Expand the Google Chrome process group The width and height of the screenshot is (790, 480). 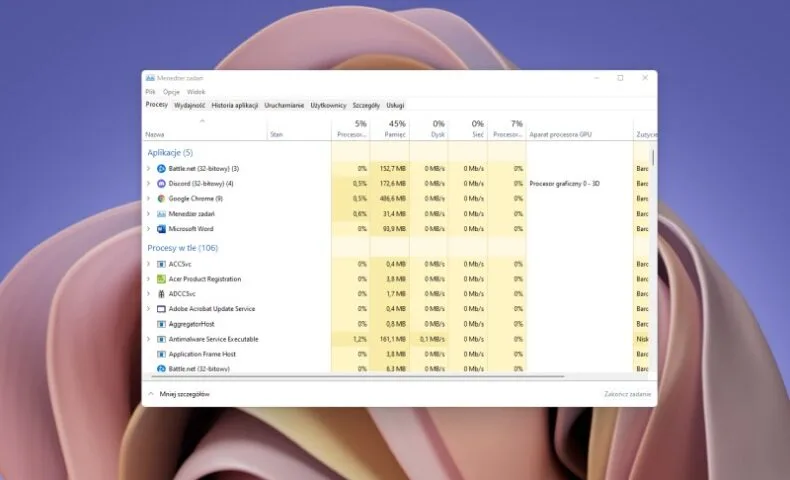click(149, 199)
